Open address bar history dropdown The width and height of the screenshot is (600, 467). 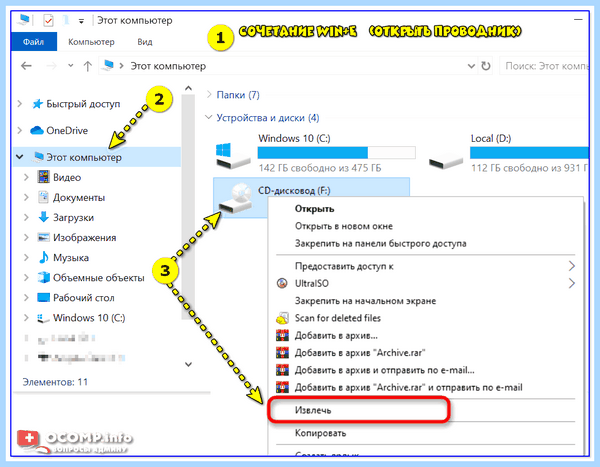(471, 66)
